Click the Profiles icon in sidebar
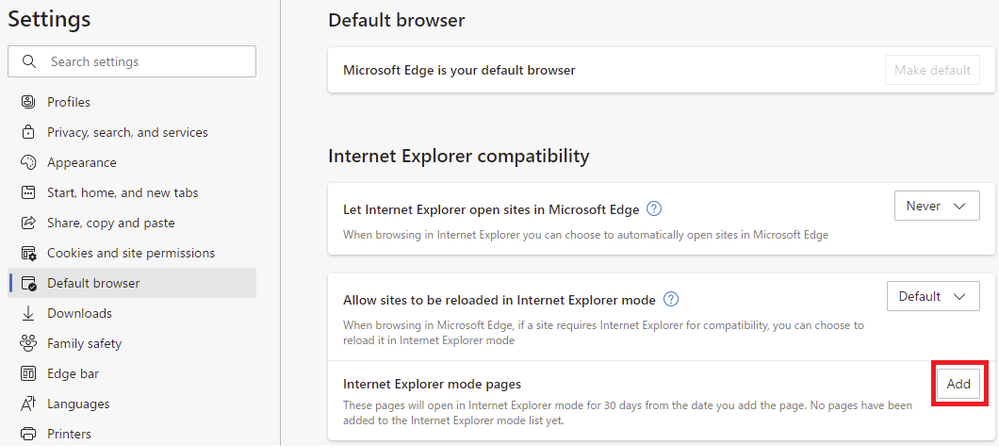 tap(28, 102)
